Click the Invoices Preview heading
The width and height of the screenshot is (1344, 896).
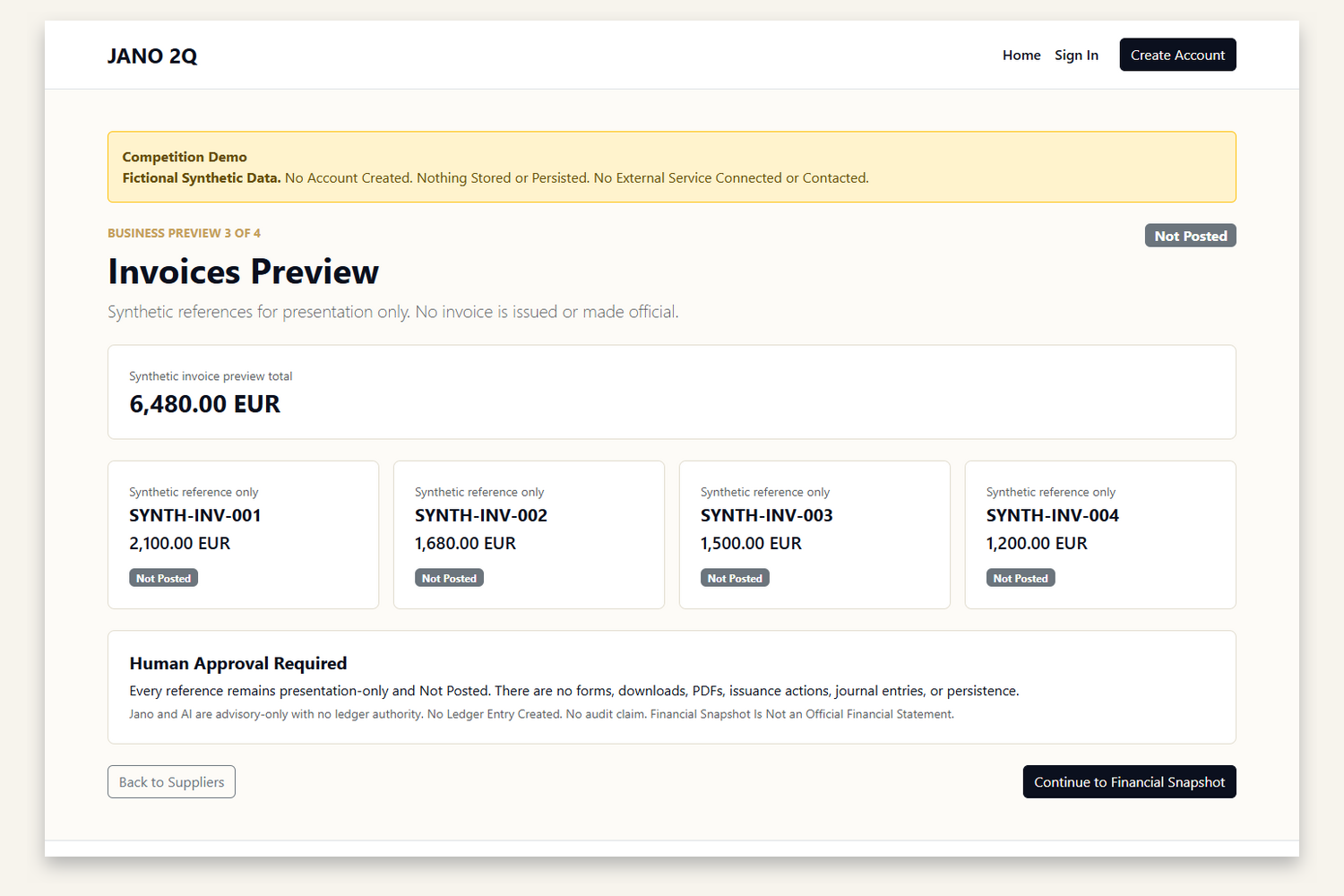[243, 271]
